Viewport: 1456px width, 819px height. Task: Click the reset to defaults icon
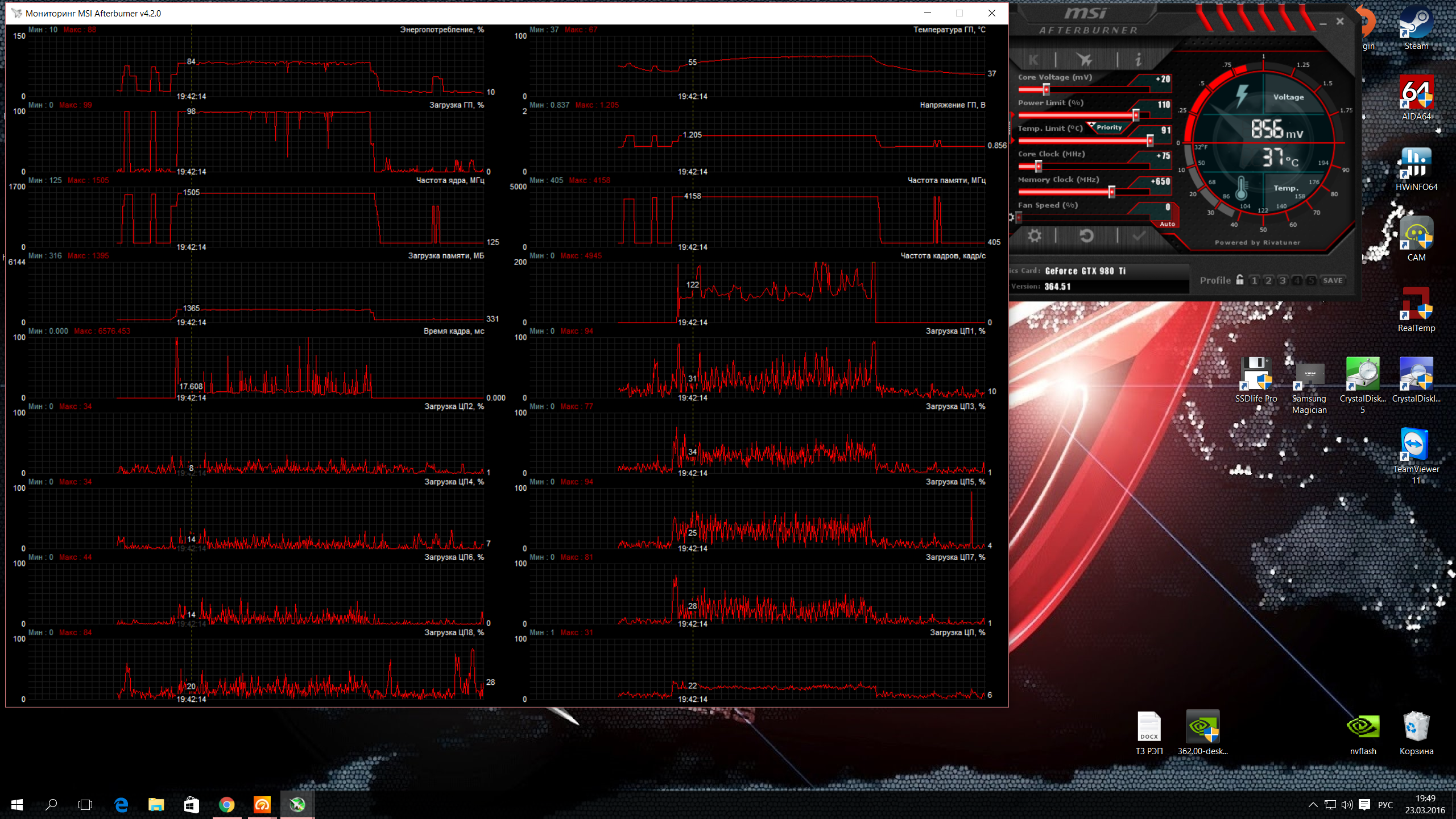[x=1086, y=236]
